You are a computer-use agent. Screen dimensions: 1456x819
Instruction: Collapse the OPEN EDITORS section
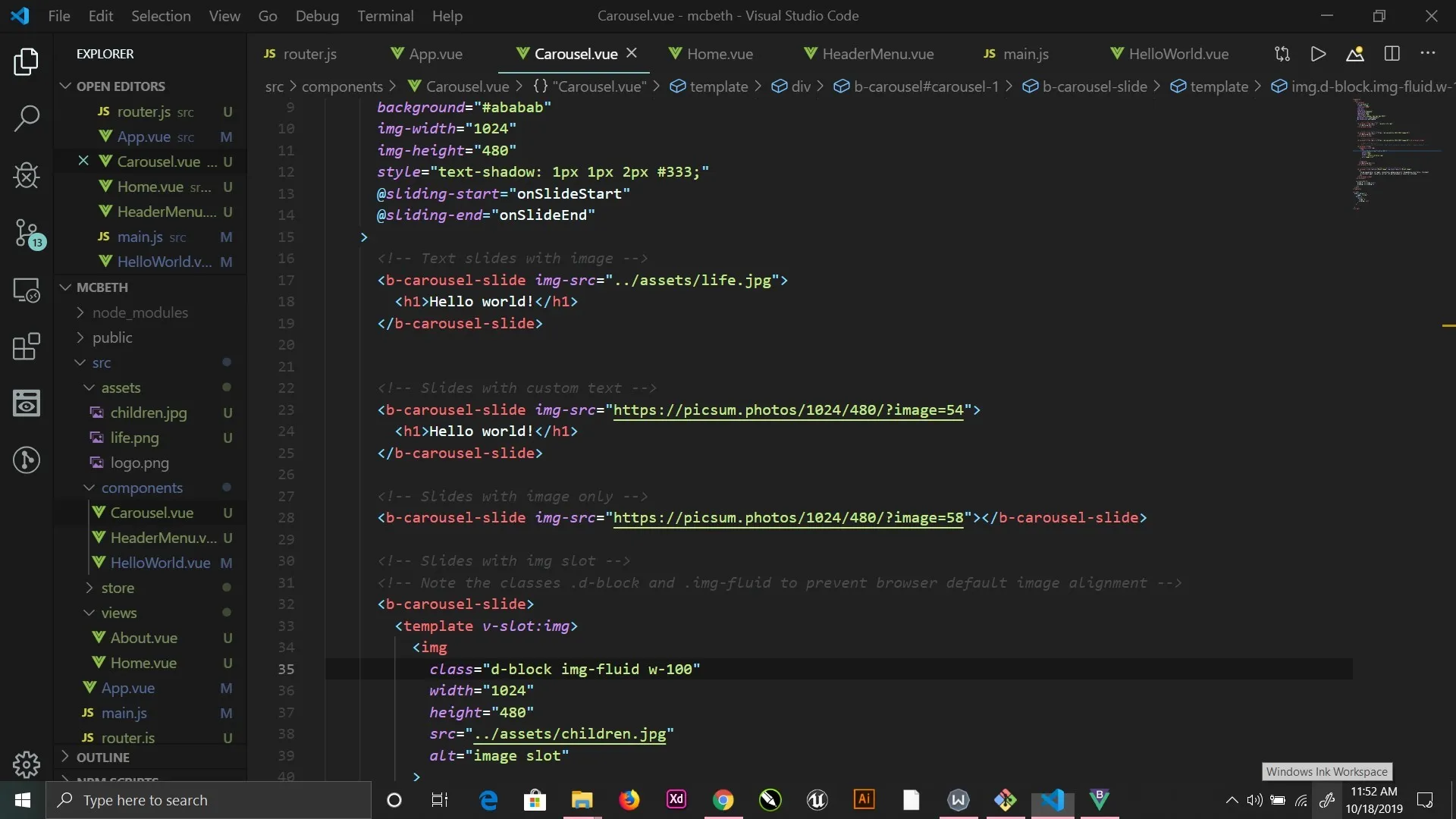click(x=120, y=86)
